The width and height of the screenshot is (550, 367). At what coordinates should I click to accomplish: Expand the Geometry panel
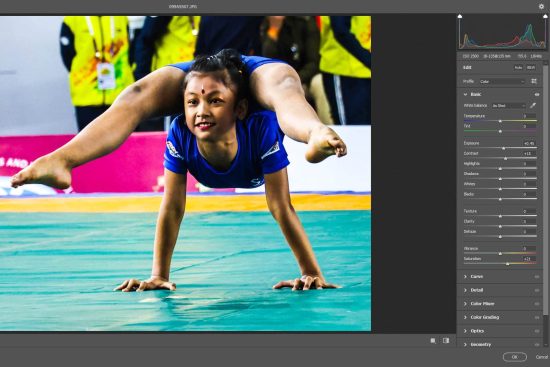[465, 345]
